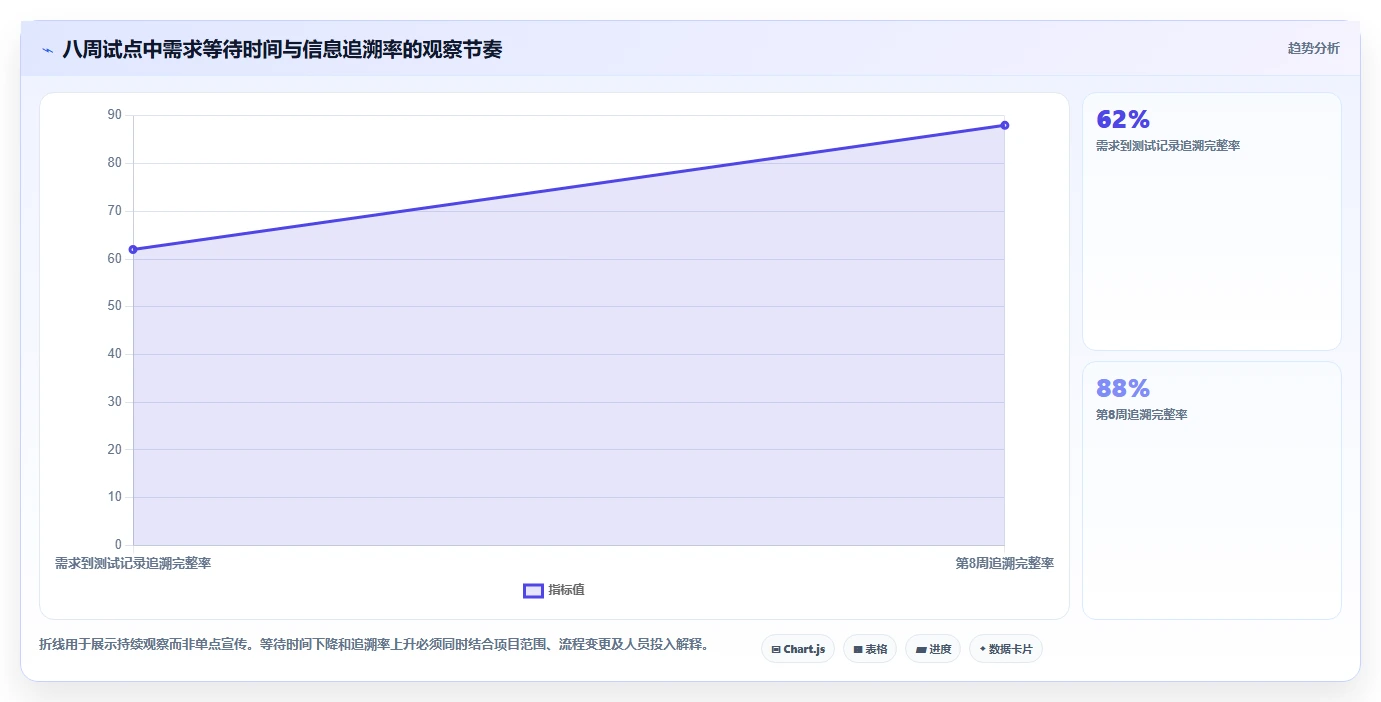This screenshot has width=1381, height=702.
Task: Click the chart data point at 88
Action: click(1004, 125)
